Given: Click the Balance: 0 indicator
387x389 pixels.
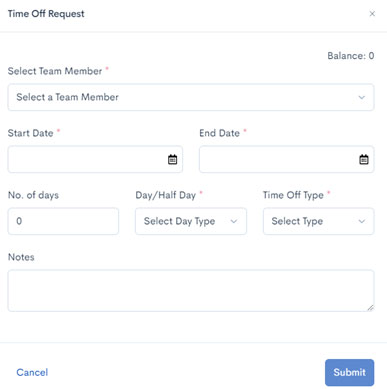Looking at the screenshot, I should tap(351, 56).
